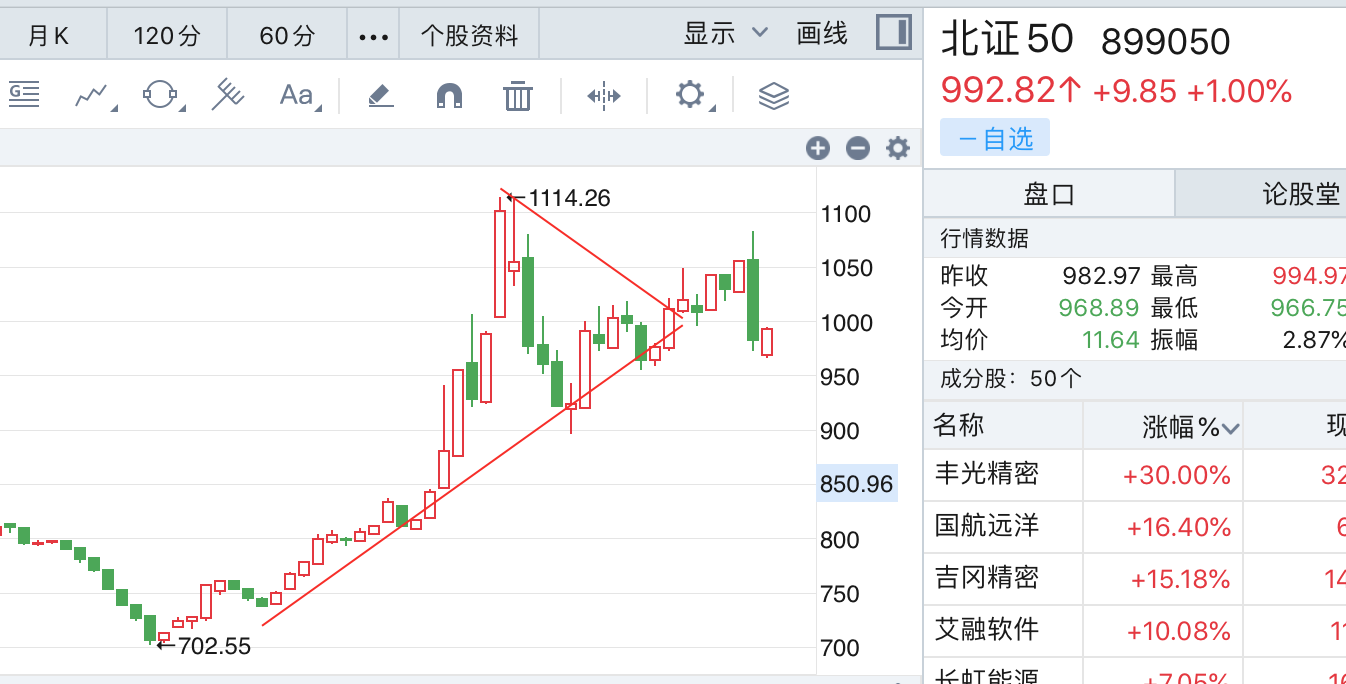This screenshot has width=1346, height=684.
Task: Select the Aa text annotation tool
Action: pyautogui.click(x=297, y=96)
